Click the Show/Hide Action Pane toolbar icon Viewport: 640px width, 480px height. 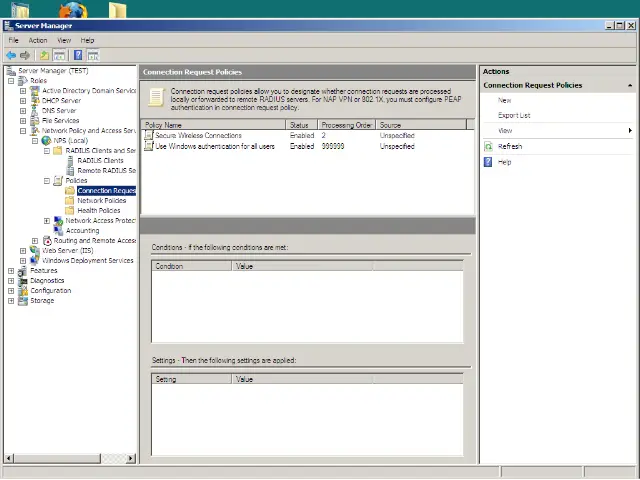(93, 55)
